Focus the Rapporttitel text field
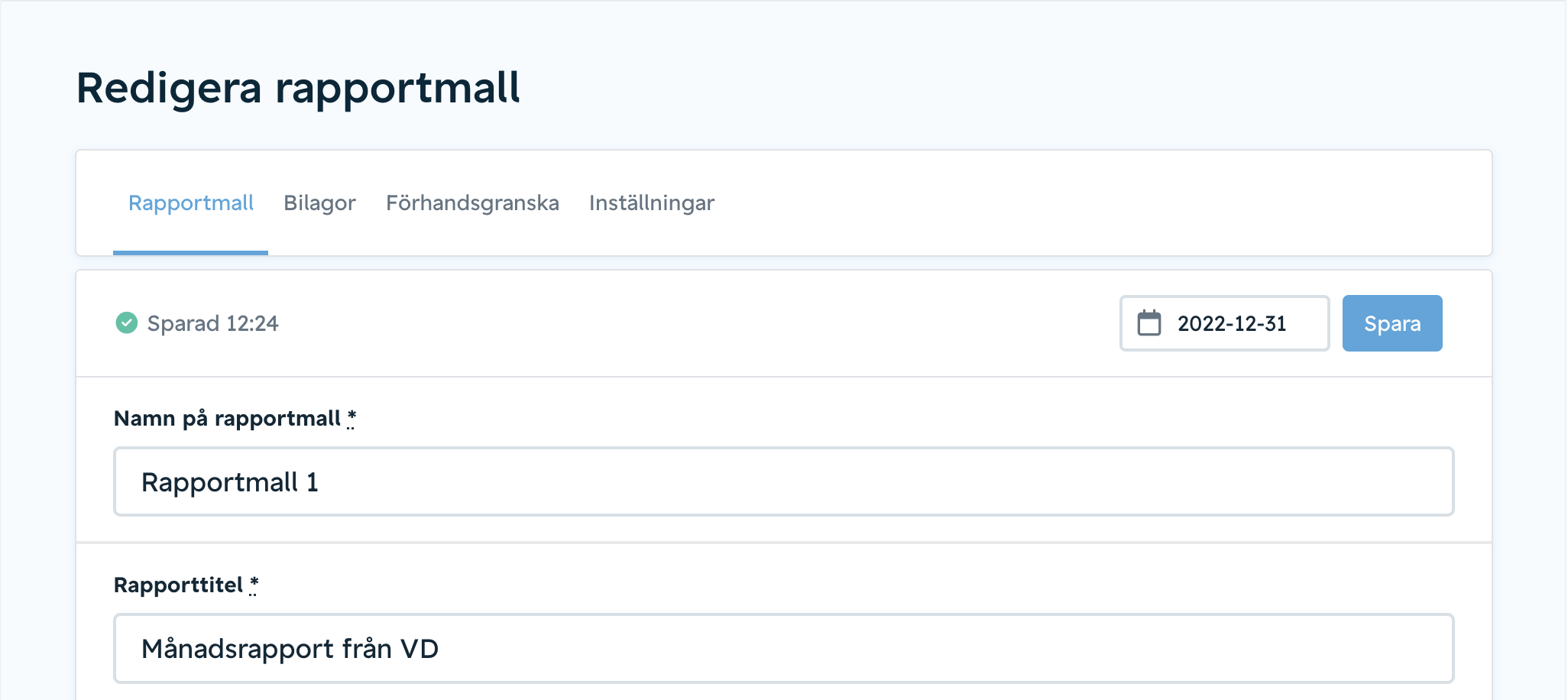Viewport: 1568px width, 700px height. click(783, 649)
